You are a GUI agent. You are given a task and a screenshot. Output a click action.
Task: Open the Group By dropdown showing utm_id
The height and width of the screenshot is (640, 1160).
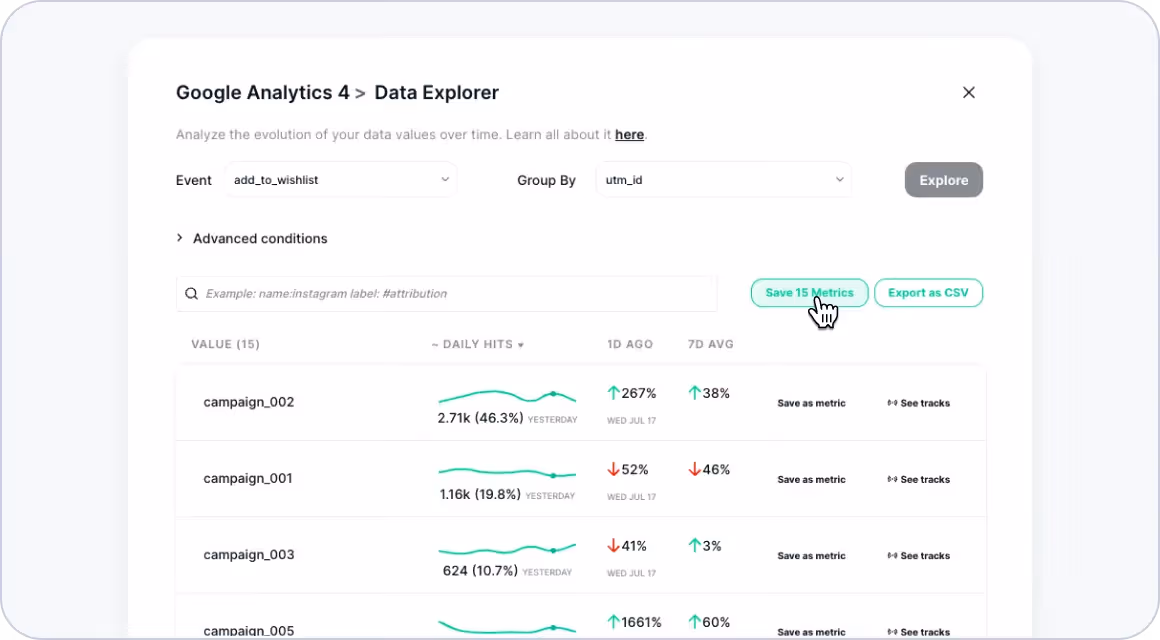724,180
